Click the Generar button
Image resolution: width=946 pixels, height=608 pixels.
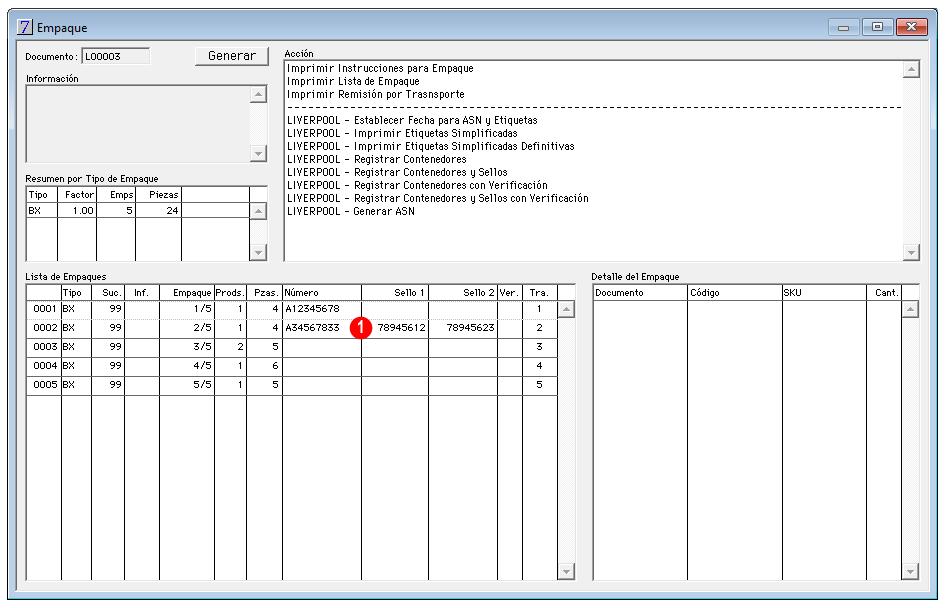232,56
